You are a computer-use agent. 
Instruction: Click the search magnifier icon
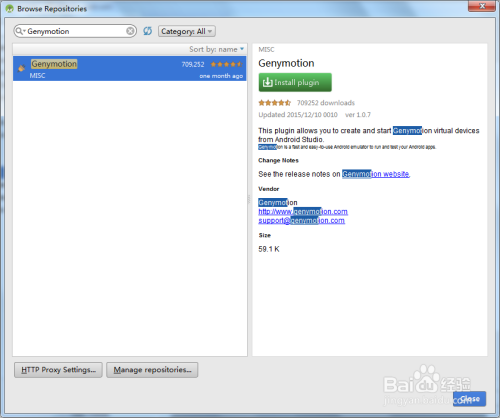[x=19, y=31]
